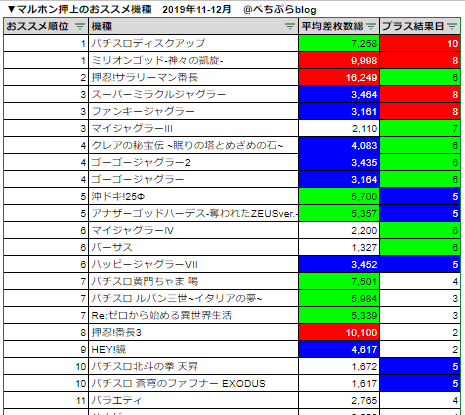This screenshot has width=465, height=415.
Task: Click plus-days 4 in 黄門ちゃま row
Action: (420, 281)
